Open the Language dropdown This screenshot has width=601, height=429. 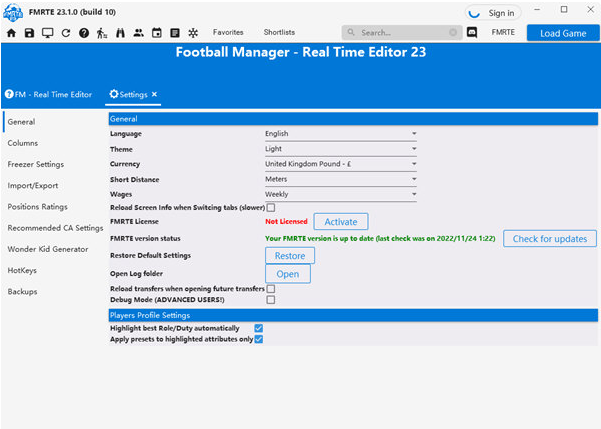tap(341, 133)
